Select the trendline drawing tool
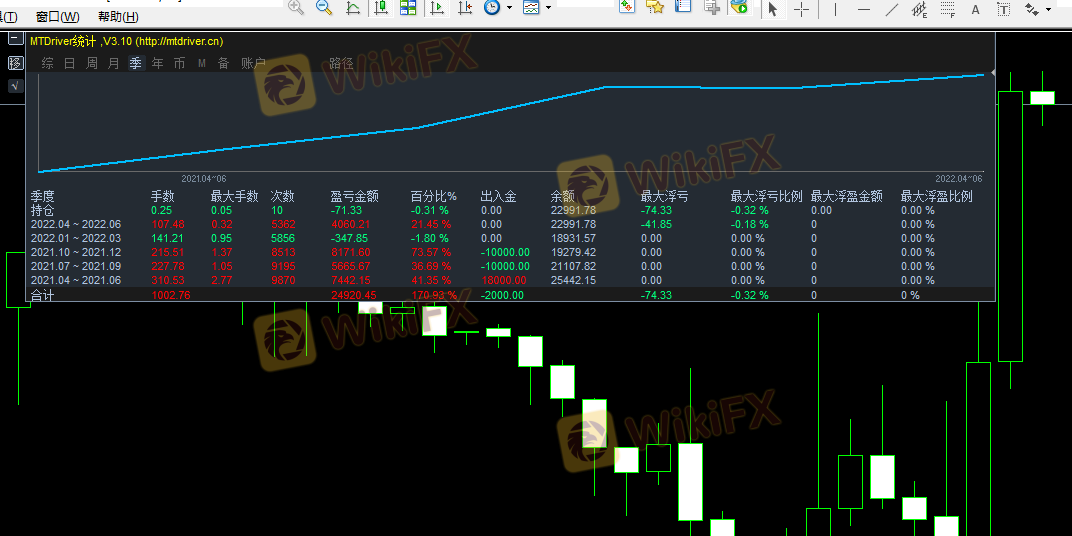This screenshot has height=536, width=1072. (x=892, y=9)
